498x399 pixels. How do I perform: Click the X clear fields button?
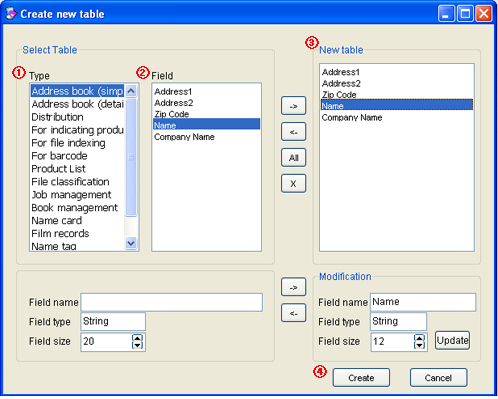(x=293, y=183)
